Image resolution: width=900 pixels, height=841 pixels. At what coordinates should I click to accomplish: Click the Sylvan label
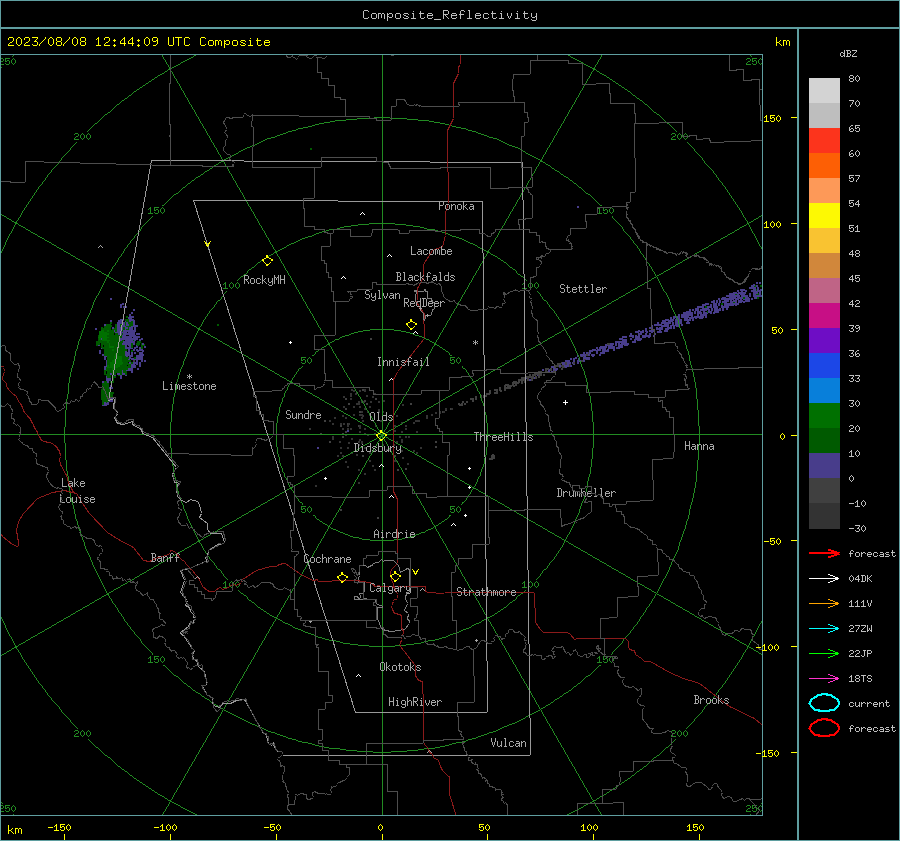coord(382,295)
